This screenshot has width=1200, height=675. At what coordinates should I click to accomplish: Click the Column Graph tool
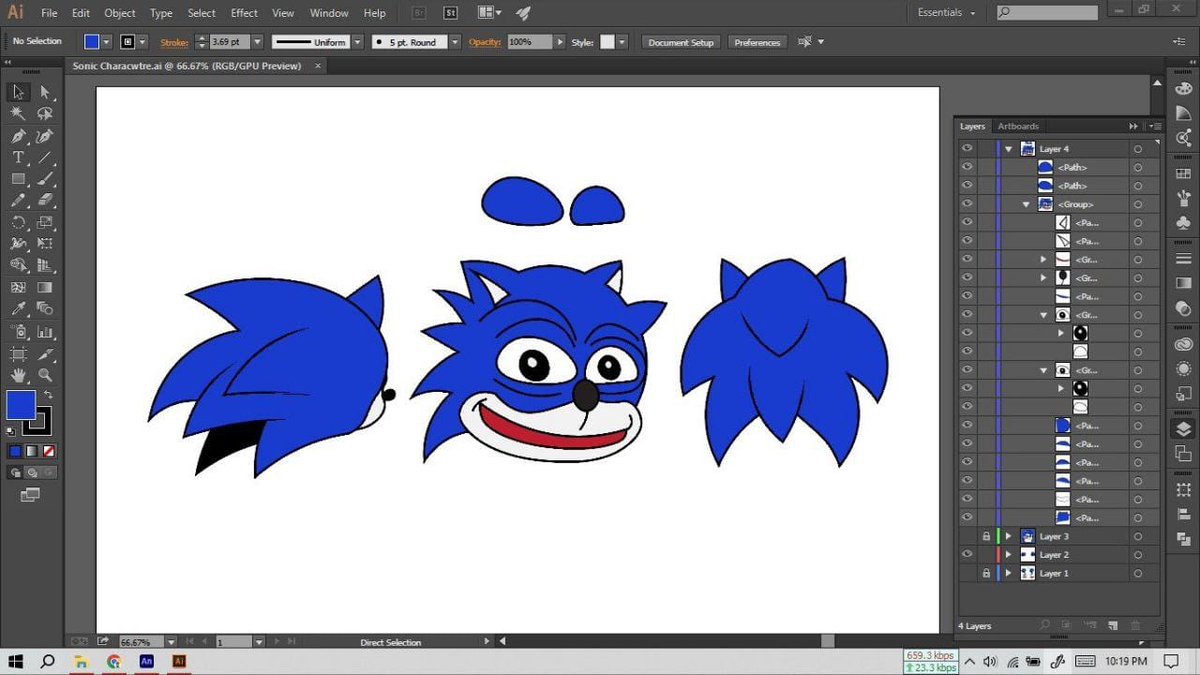45,332
